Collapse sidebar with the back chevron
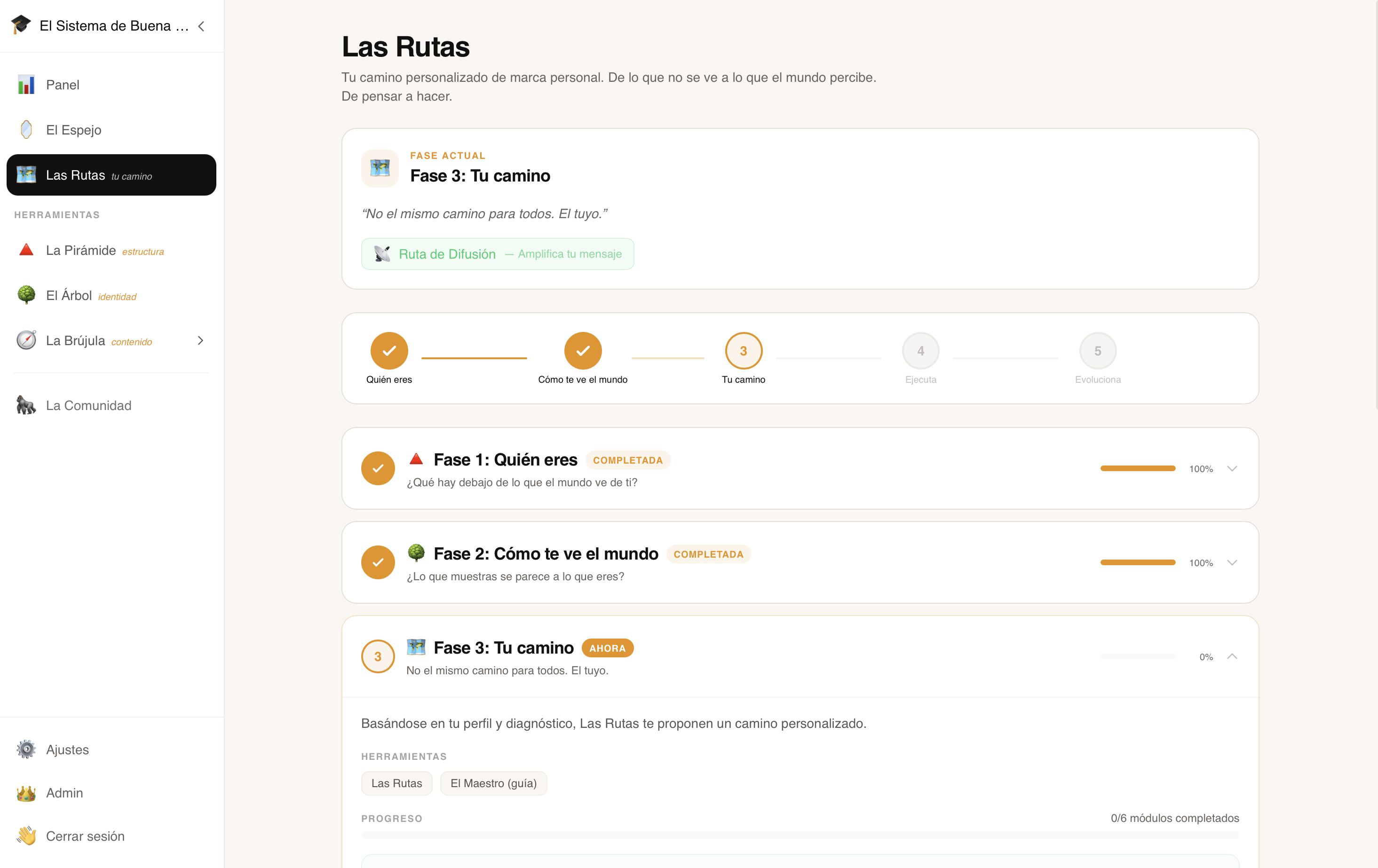This screenshot has width=1378, height=868. (x=201, y=26)
